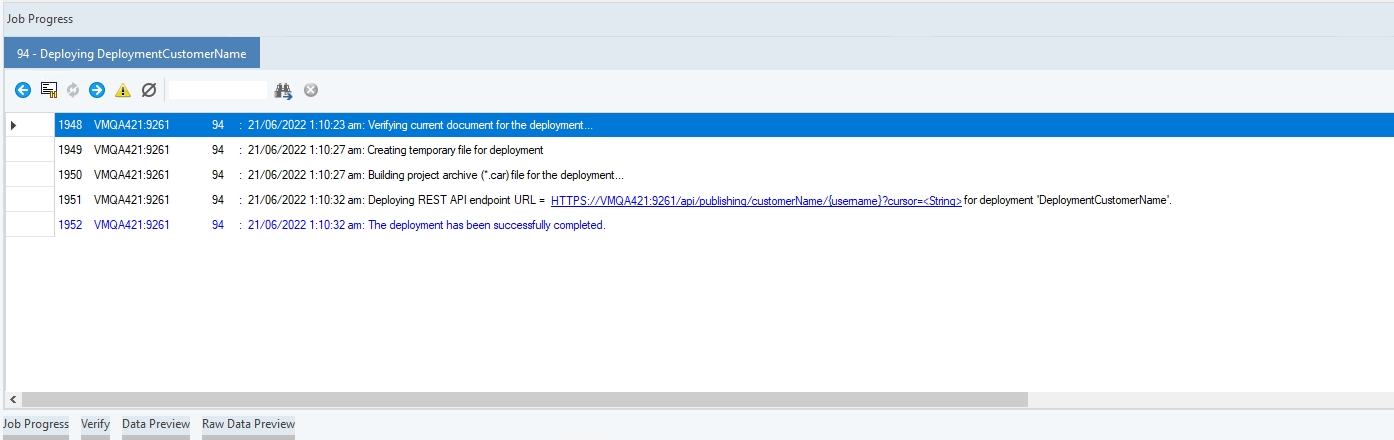Click the binoculars find icon
1394x440 pixels.
[283, 90]
